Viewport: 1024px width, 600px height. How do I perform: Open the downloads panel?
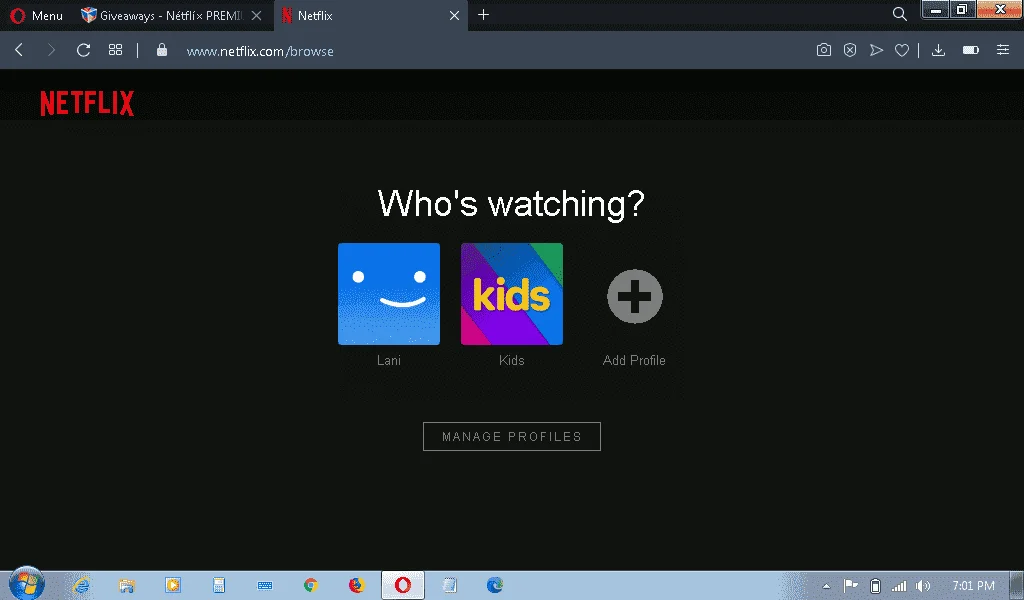tap(938, 50)
